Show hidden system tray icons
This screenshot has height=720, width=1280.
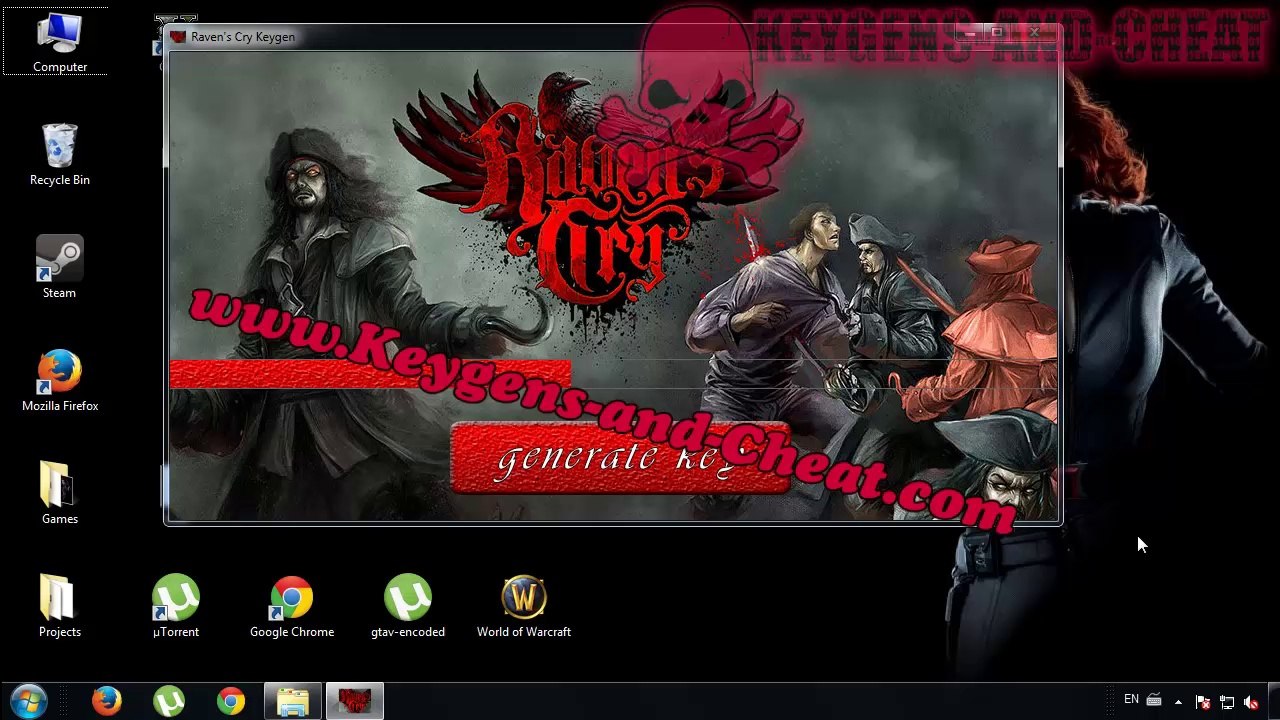(x=1178, y=702)
